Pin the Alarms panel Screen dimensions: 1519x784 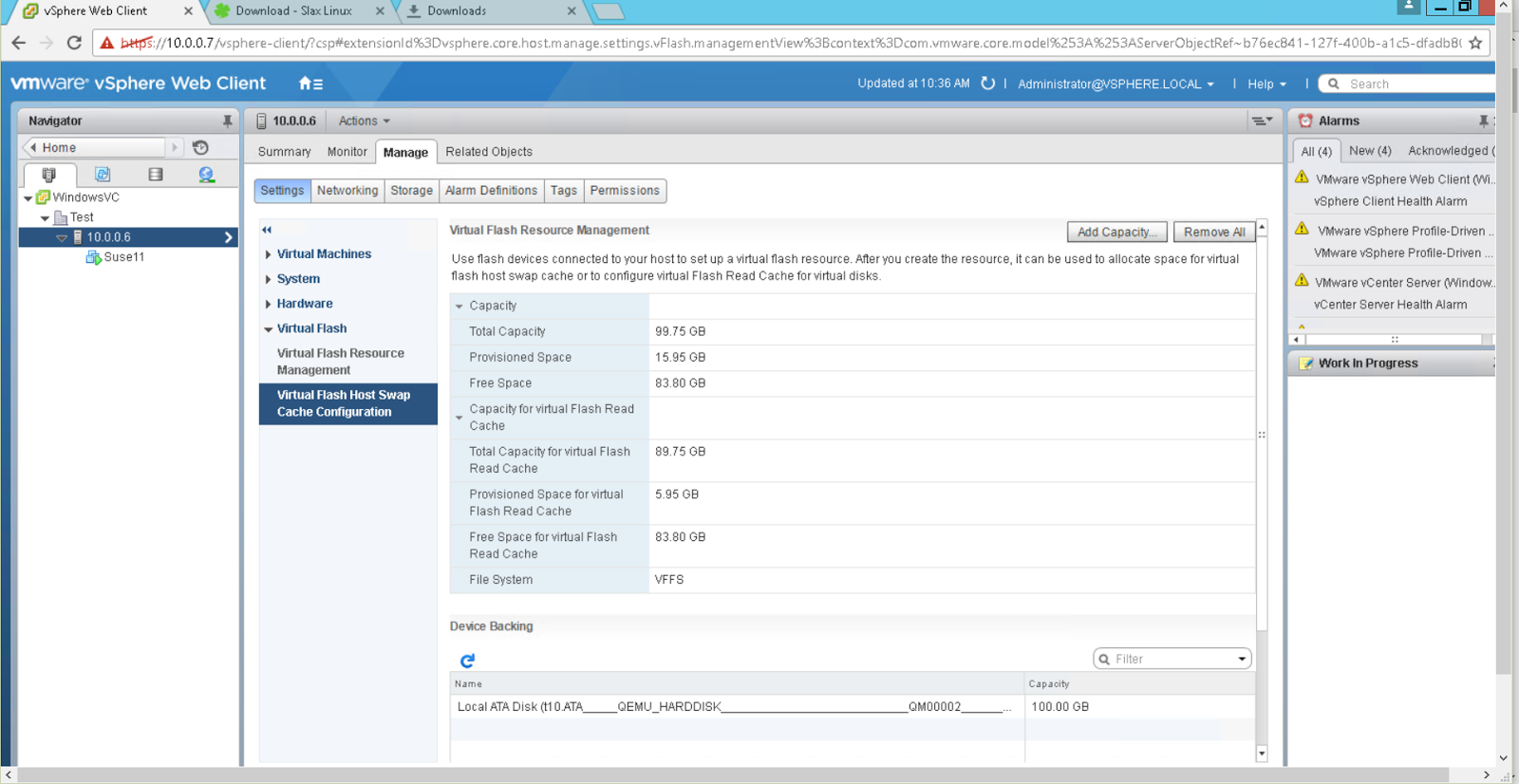click(x=1483, y=121)
